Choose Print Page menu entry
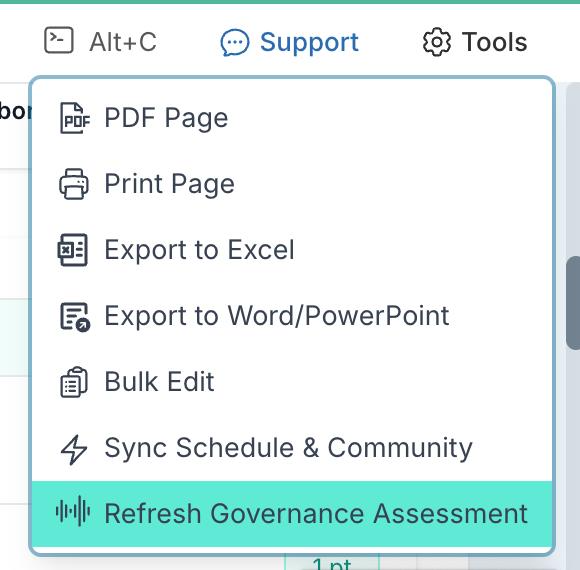 pos(292,184)
